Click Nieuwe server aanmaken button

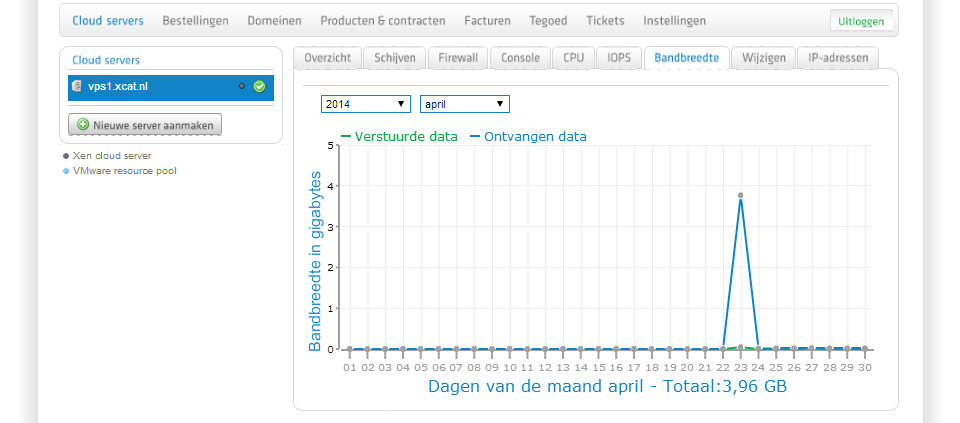tap(145, 125)
